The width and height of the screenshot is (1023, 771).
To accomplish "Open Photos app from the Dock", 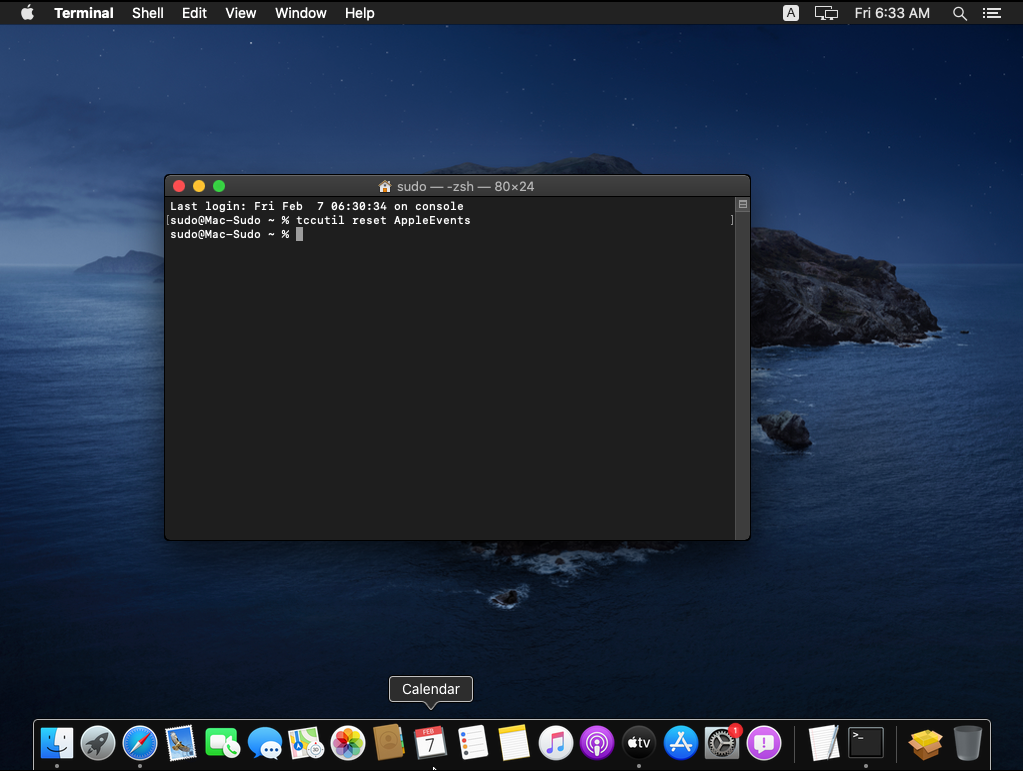I will 348,743.
